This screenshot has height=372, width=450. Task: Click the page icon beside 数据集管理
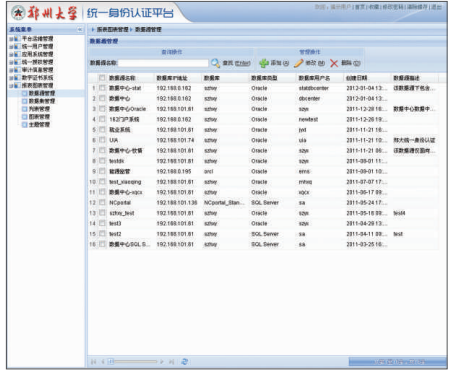[24, 101]
